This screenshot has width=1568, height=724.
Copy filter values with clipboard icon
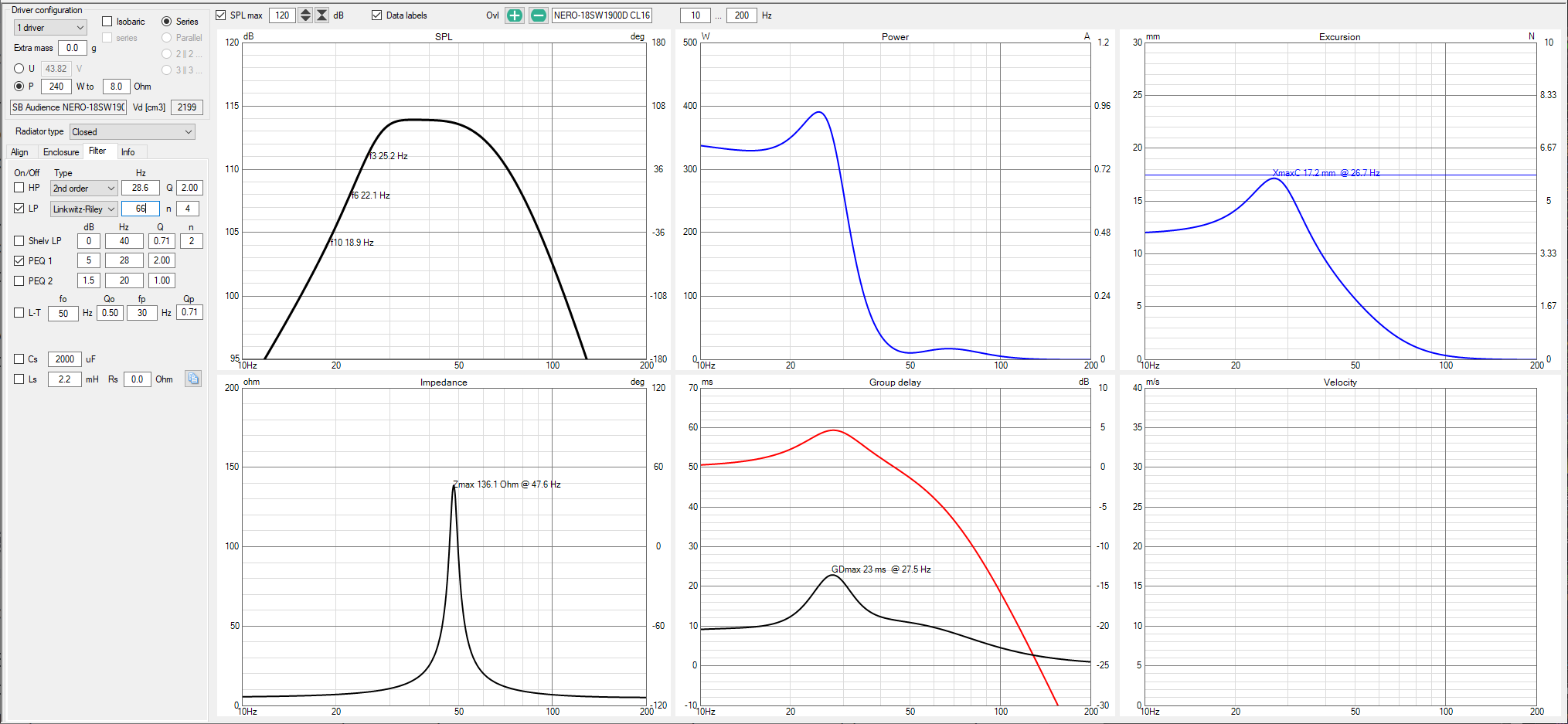coord(193,379)
